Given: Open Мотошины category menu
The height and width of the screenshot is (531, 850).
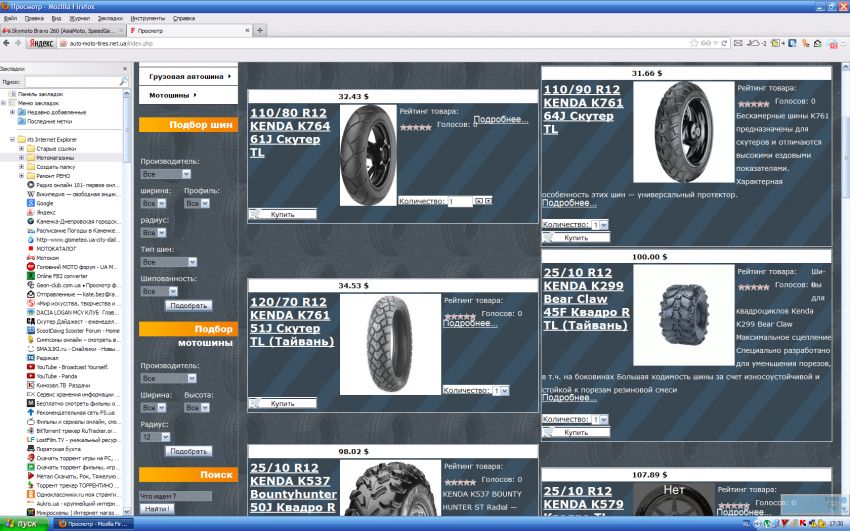Looking at the screenshot, I should click(x=188, y=95).
